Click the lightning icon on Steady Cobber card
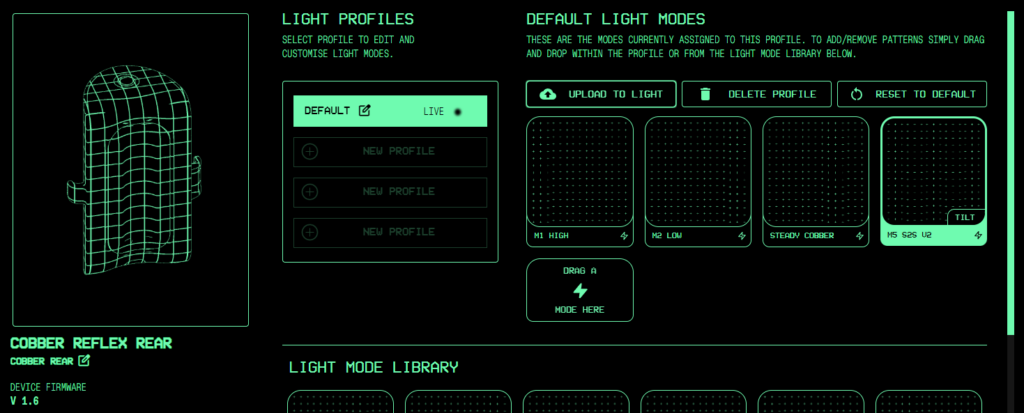Screen dimensions: 1024x413 tap(860, 237)
